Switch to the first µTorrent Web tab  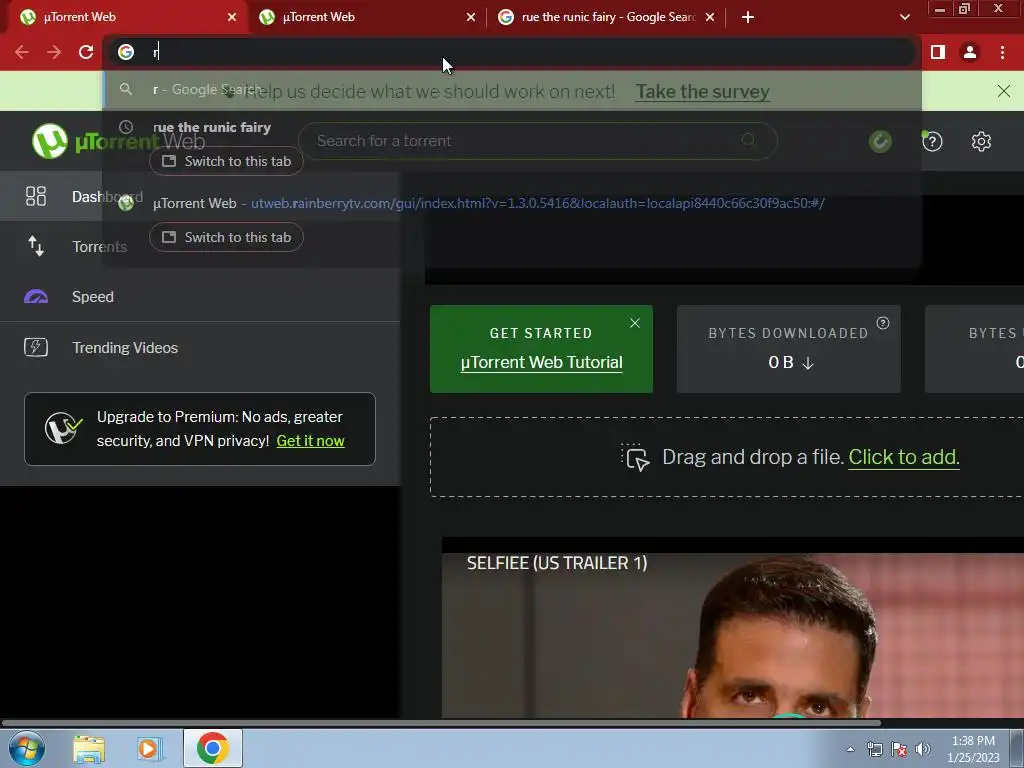tap(124, 17)
